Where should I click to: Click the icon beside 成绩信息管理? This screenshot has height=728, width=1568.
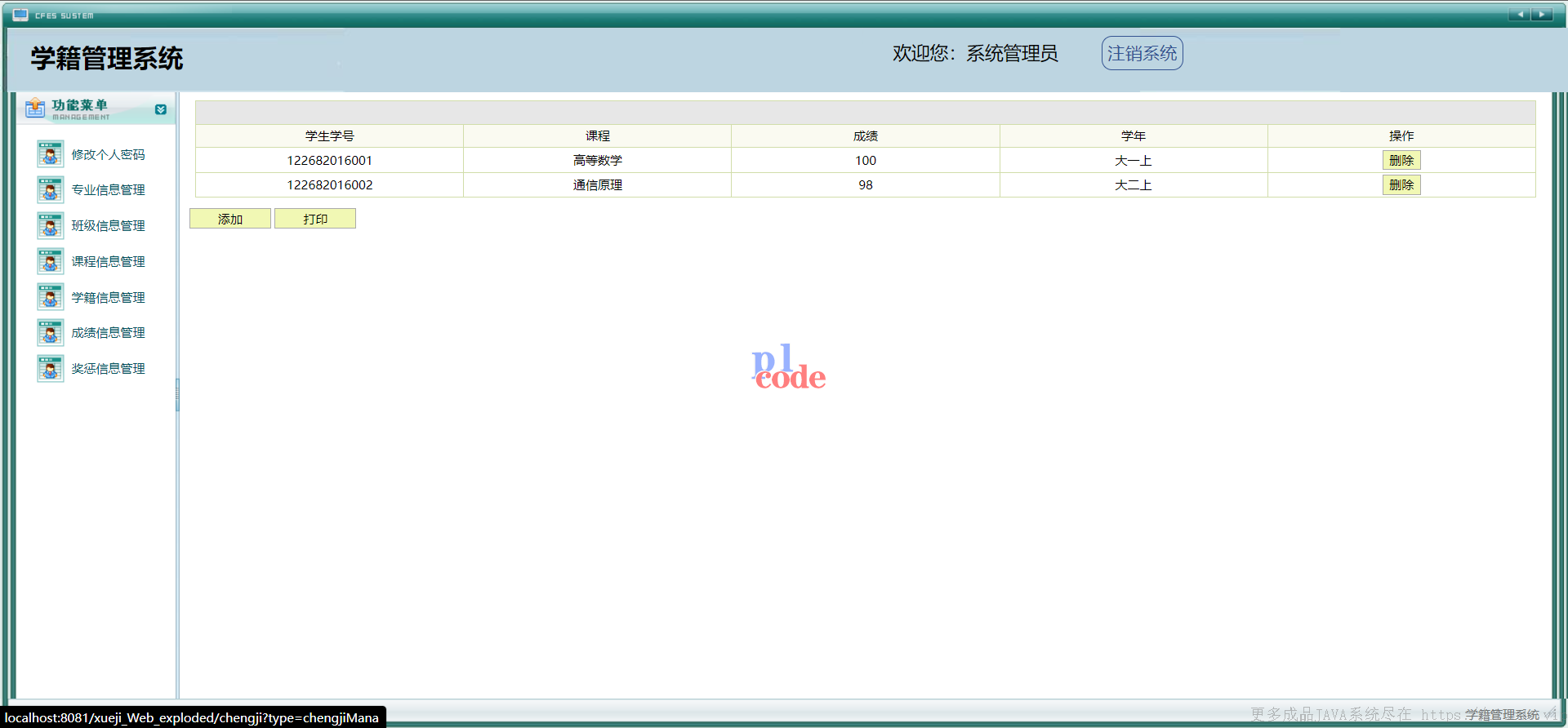(x=50, y=333)
